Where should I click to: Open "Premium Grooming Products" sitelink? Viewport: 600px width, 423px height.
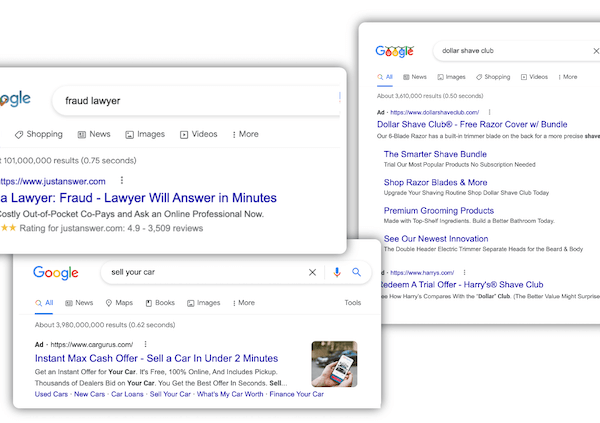pos(439,211)
